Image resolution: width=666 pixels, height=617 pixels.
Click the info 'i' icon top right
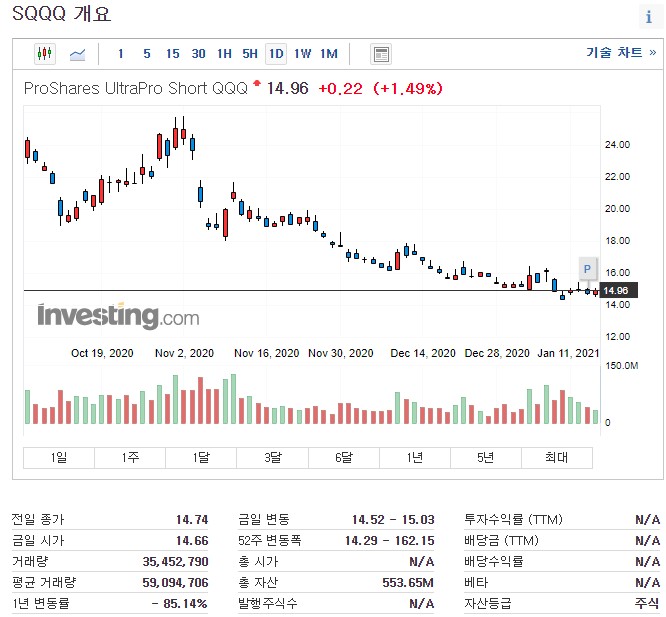click(x=649, y=17)
